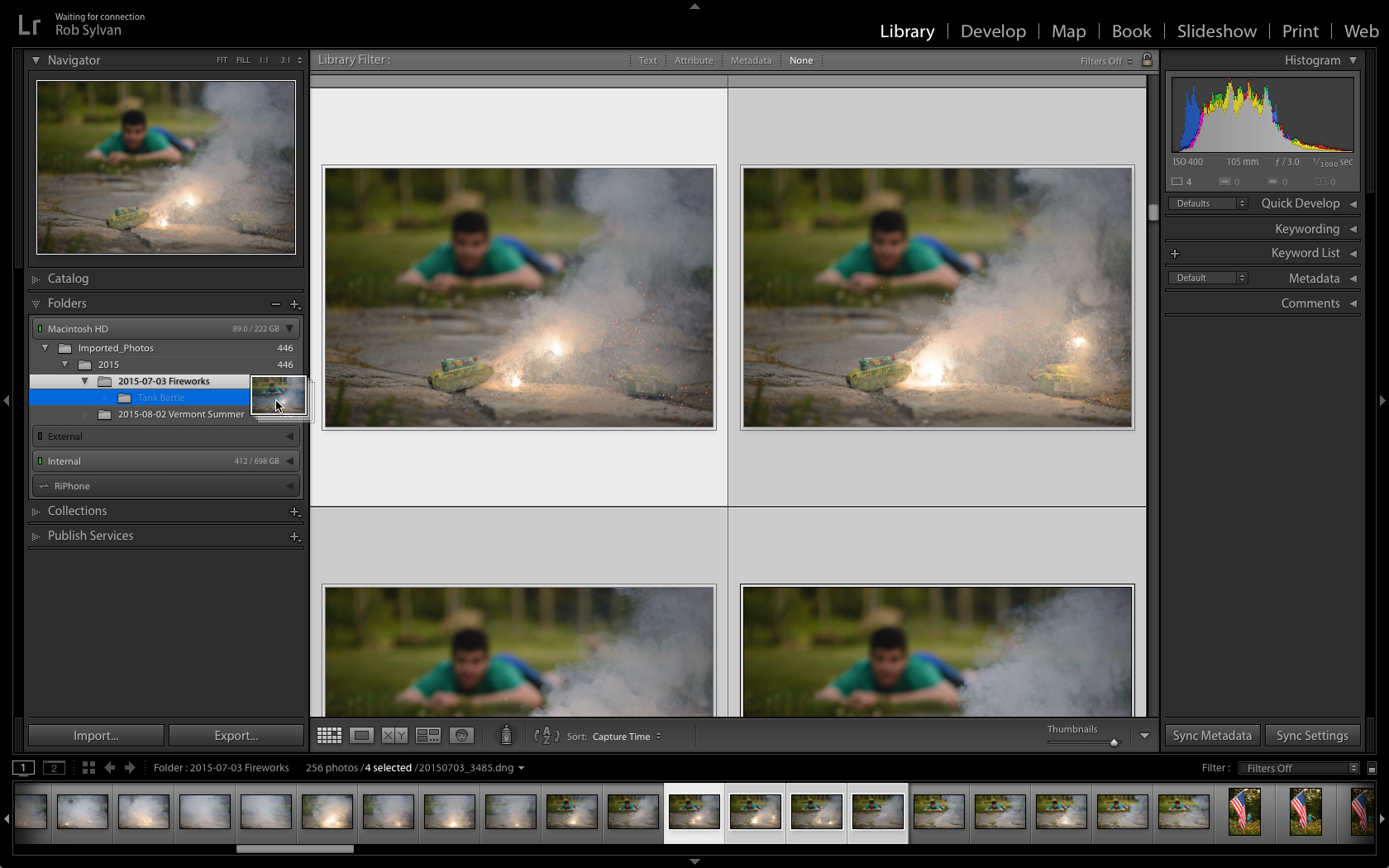Expand the Collections panel
This screenshot has height=868, width=1389.
36,512
